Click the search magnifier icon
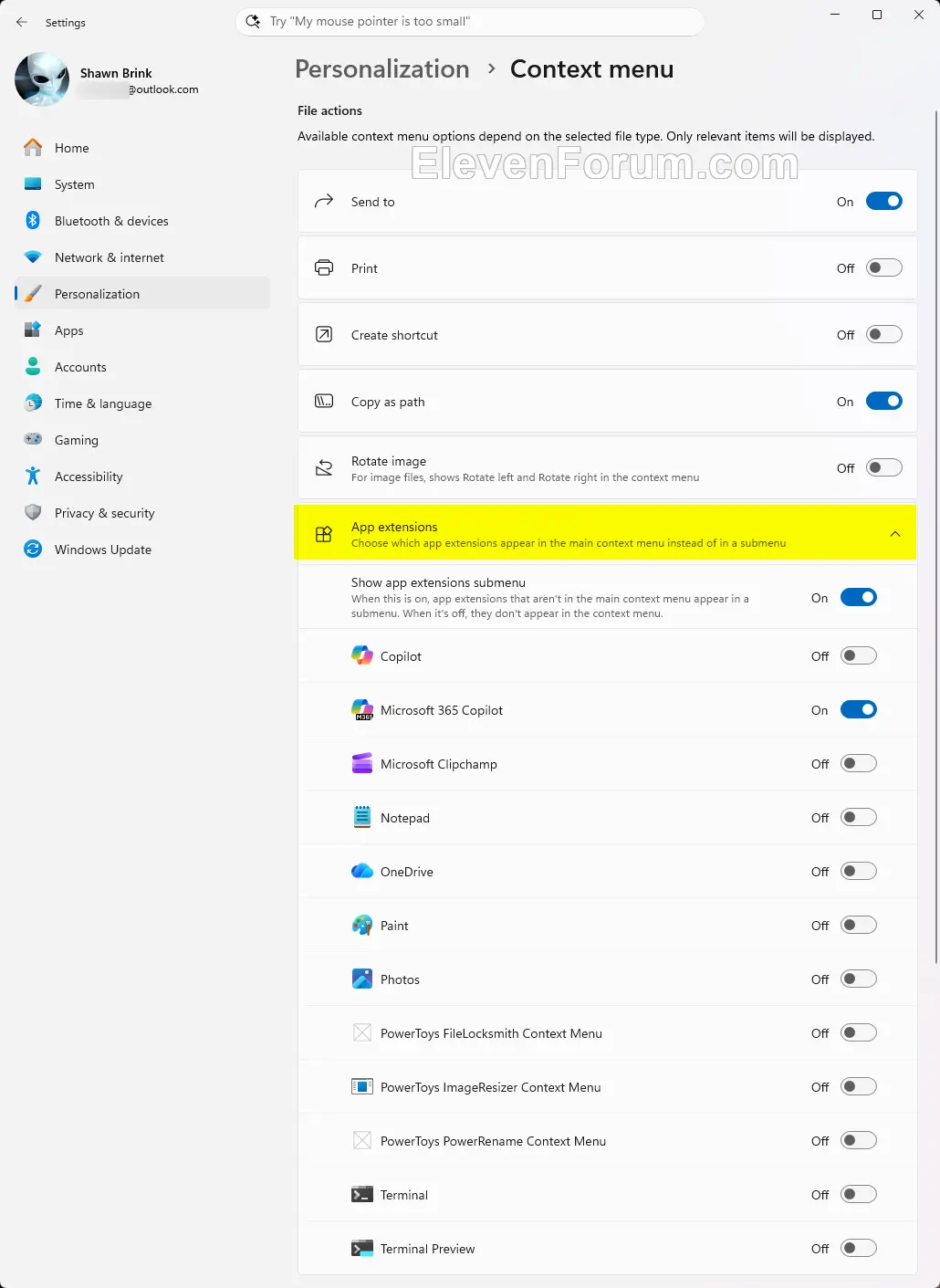Screen dimensions: 940x1288 coord(253,21)
